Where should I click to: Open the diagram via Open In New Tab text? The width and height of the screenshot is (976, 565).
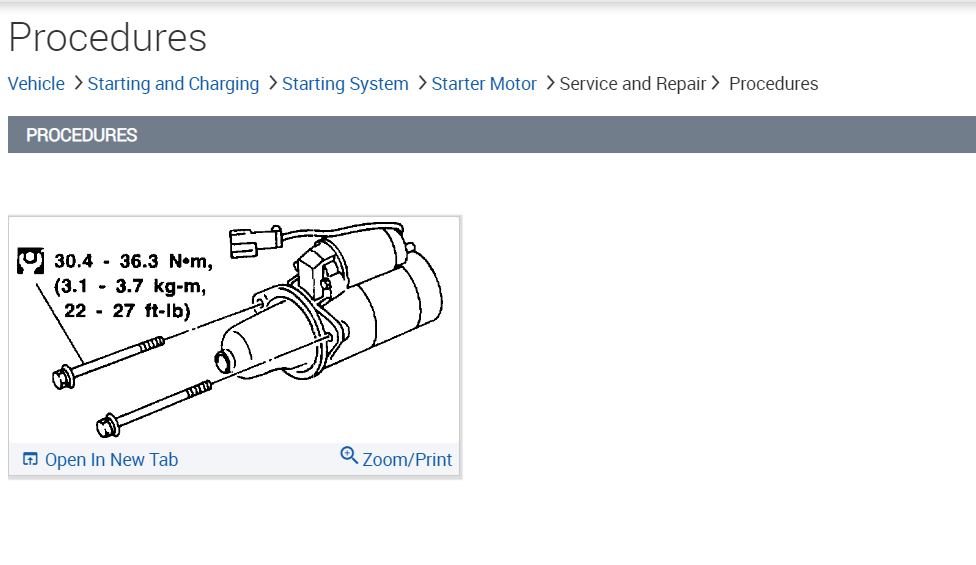coord(111,460)
